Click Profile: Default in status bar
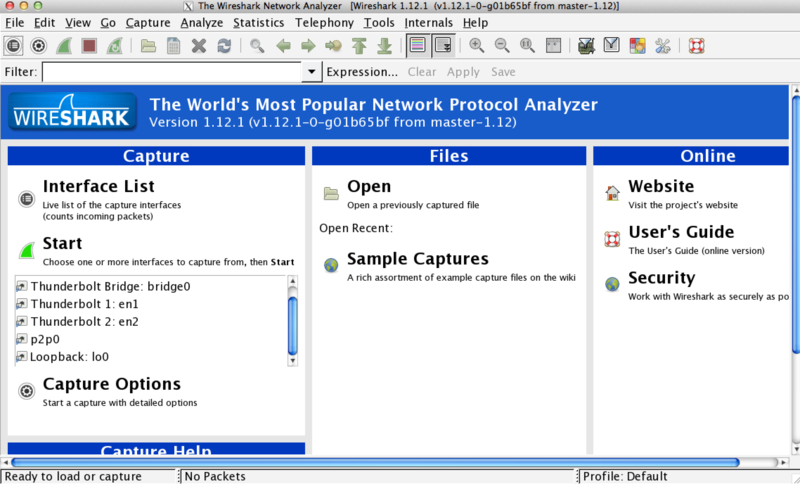 click(x=625, y=476)
